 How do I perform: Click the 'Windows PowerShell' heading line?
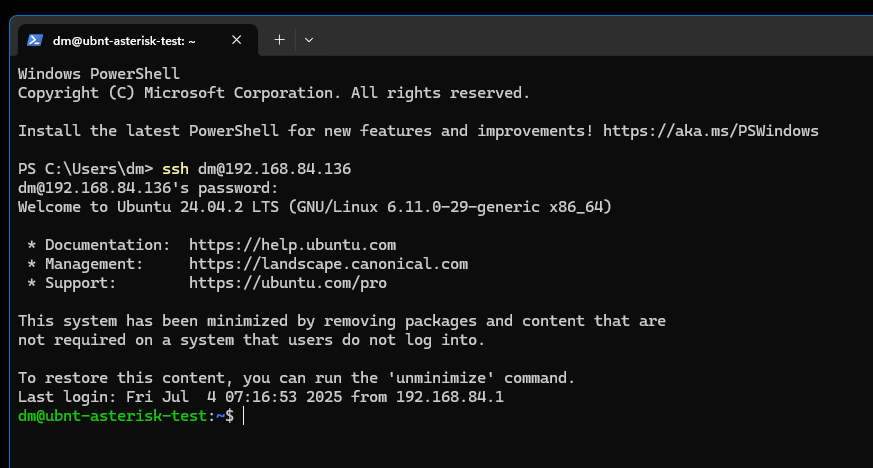point(99,74)
